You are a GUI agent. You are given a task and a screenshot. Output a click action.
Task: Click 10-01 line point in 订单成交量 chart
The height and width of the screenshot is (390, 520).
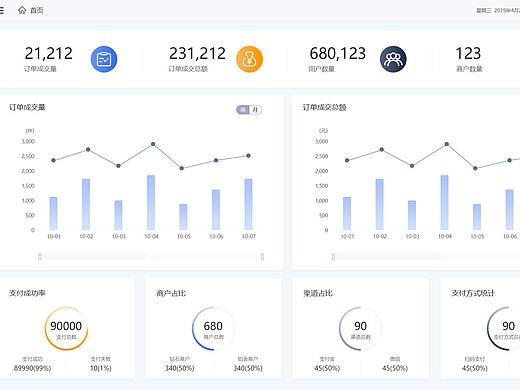[x=53, y=160]
